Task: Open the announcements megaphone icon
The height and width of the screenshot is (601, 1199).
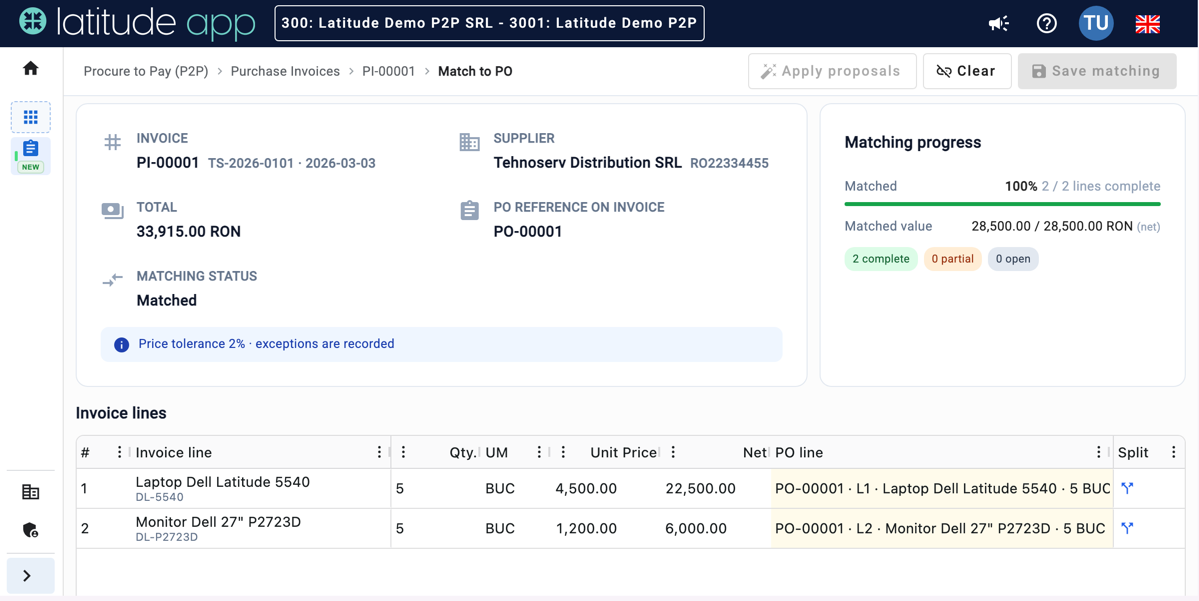Action: (x=998, y=24)
